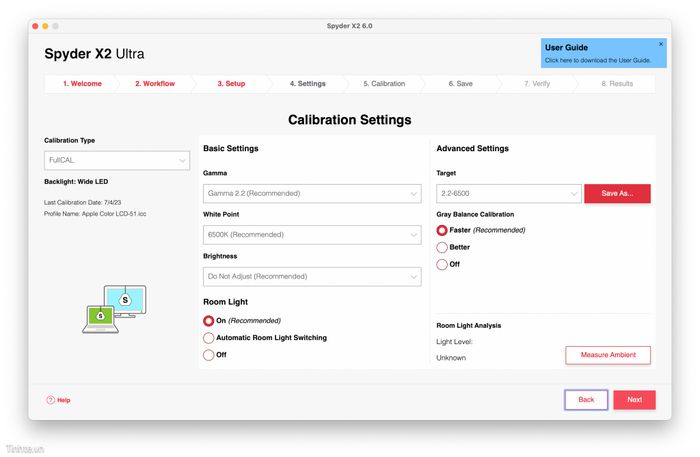Open the Target 2.2-6500 dropdown
The image size is (700, 457).
click(x=509, y=194)
